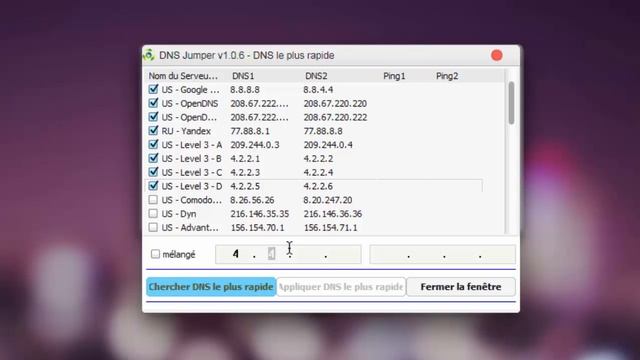Click Appliquer DNS le plus rapide button
640x360 pixels.
point(341,287)
